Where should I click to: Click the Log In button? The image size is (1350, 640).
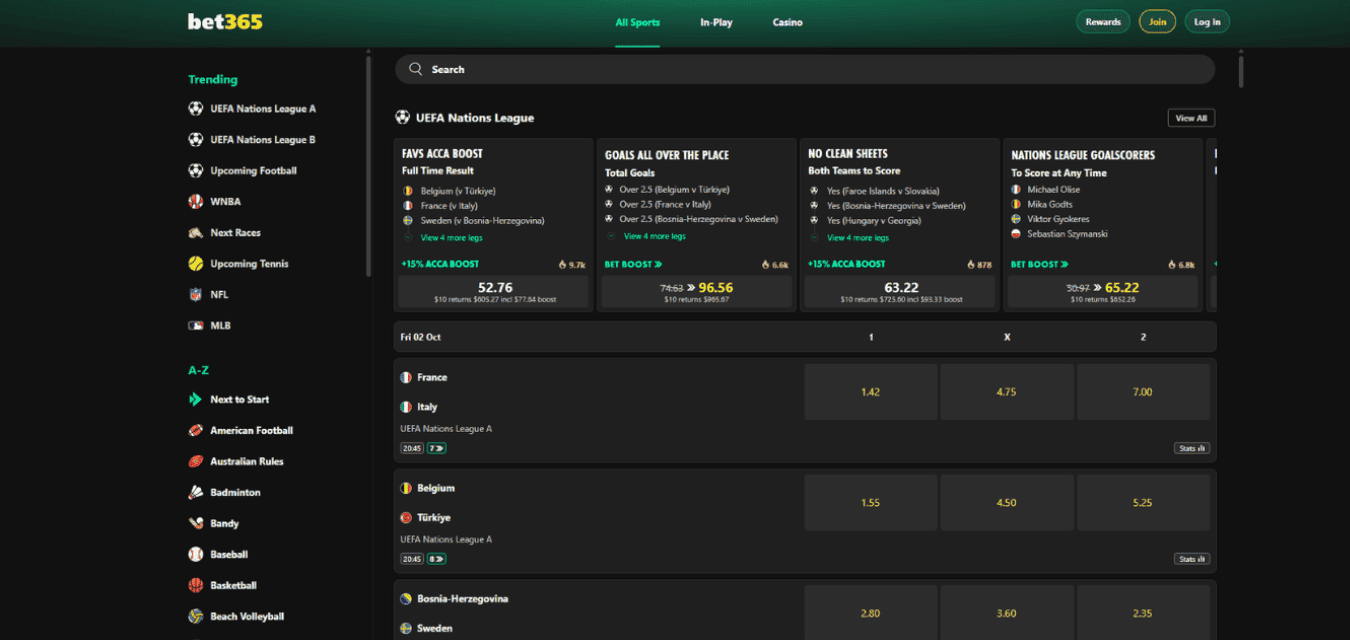pos(1207,22)
